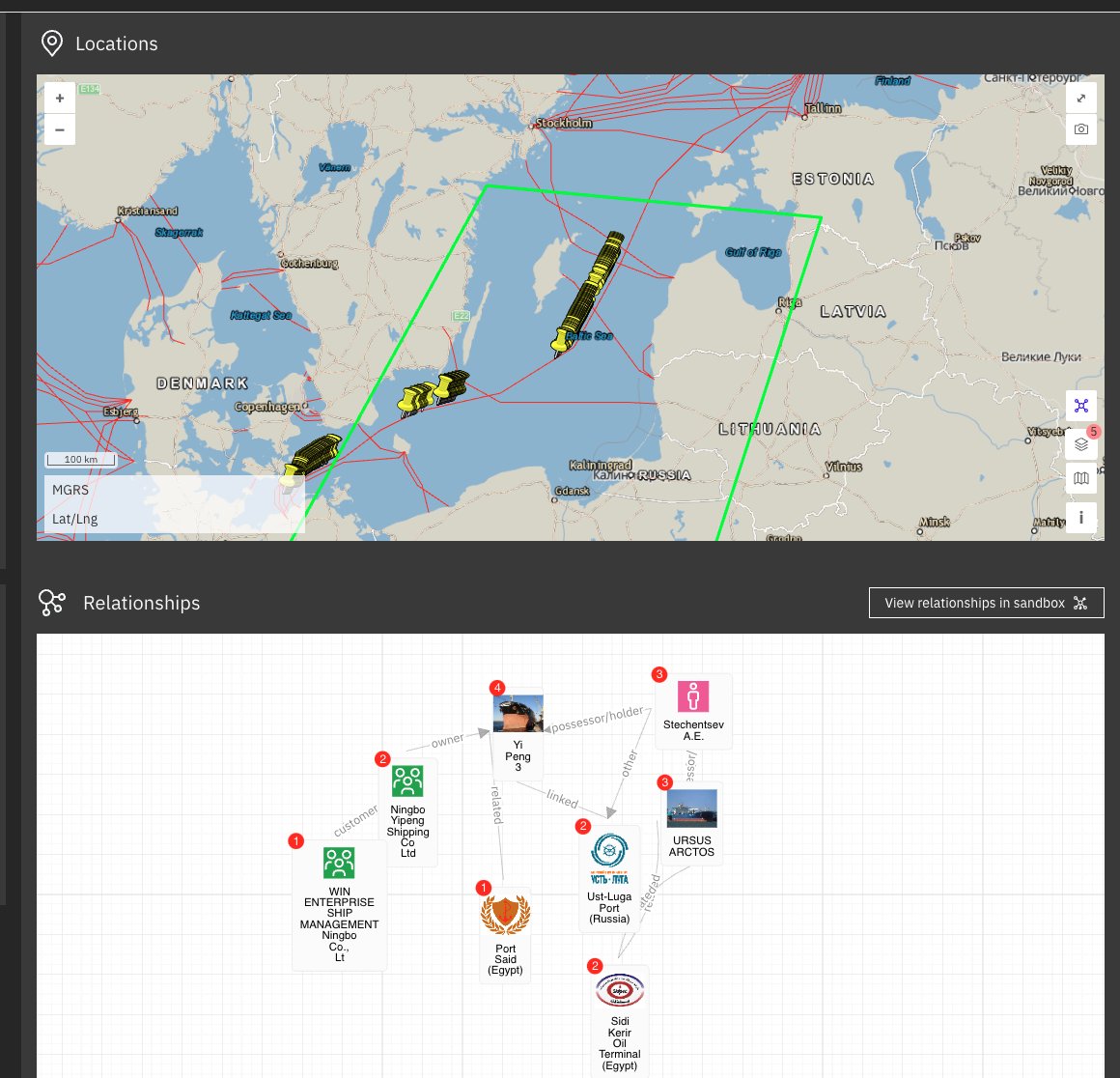Select the WIN ENTERPRISE SHIP MANAGEMENT node

pyautogui.click(x=339, y=905)
